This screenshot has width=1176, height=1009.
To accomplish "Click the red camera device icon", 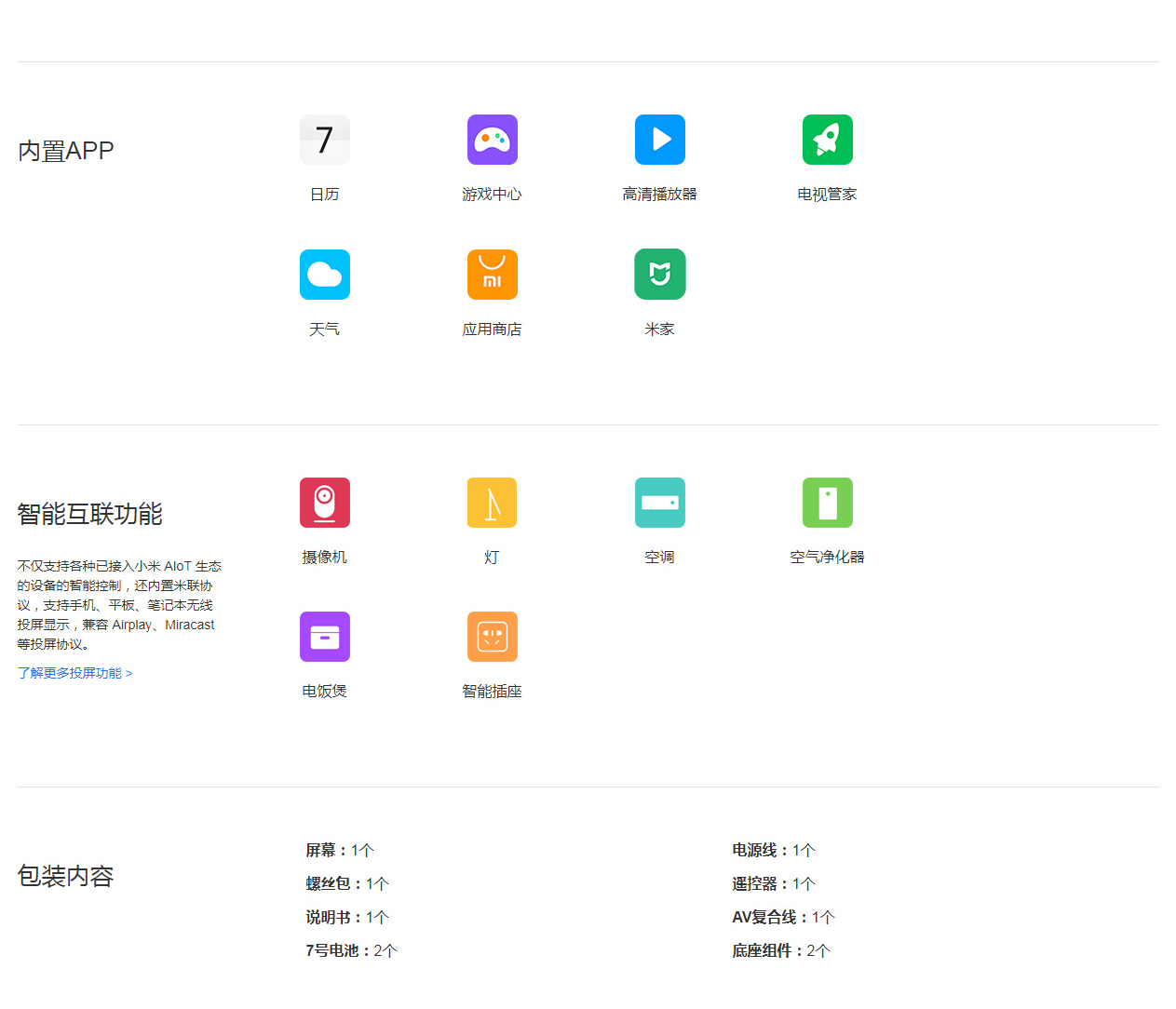I will [324, 503].
